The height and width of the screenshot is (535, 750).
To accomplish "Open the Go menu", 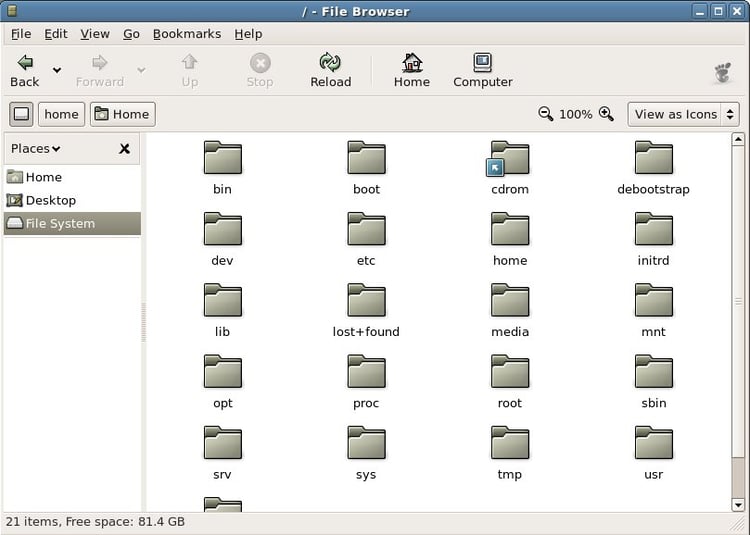I will [x=131, y=34].
